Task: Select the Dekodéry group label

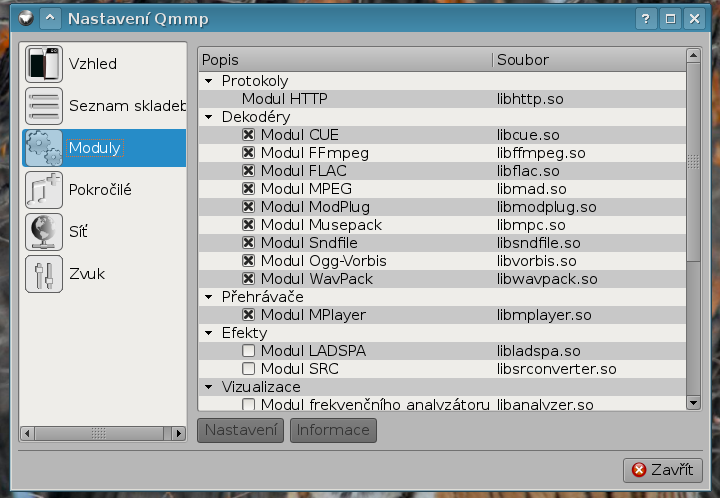Action: (256, 117)
